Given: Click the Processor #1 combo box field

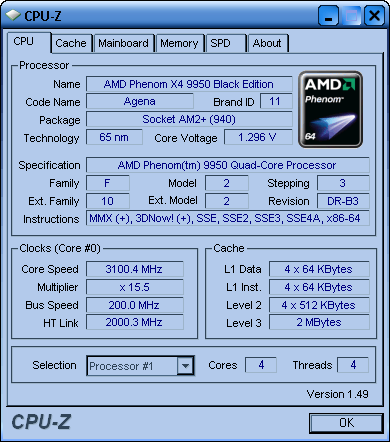Looking at the screenshot, I should (x=140, y=366).
